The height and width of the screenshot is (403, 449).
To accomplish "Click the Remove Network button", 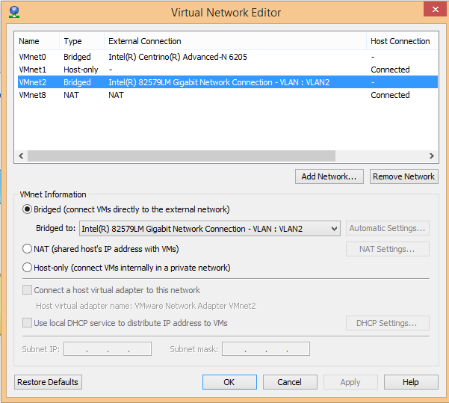I will 404,176.
